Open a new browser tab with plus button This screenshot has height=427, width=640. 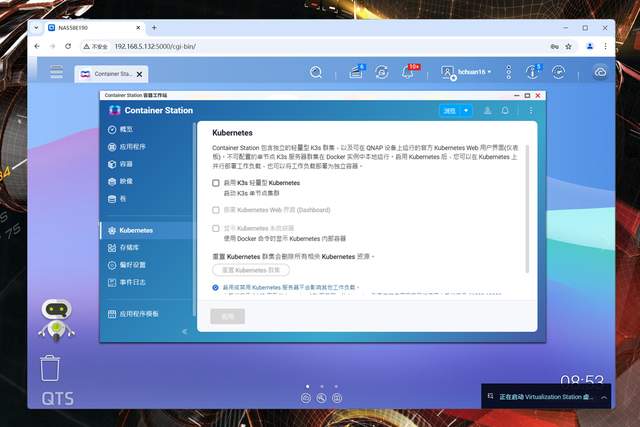(154, 28)
